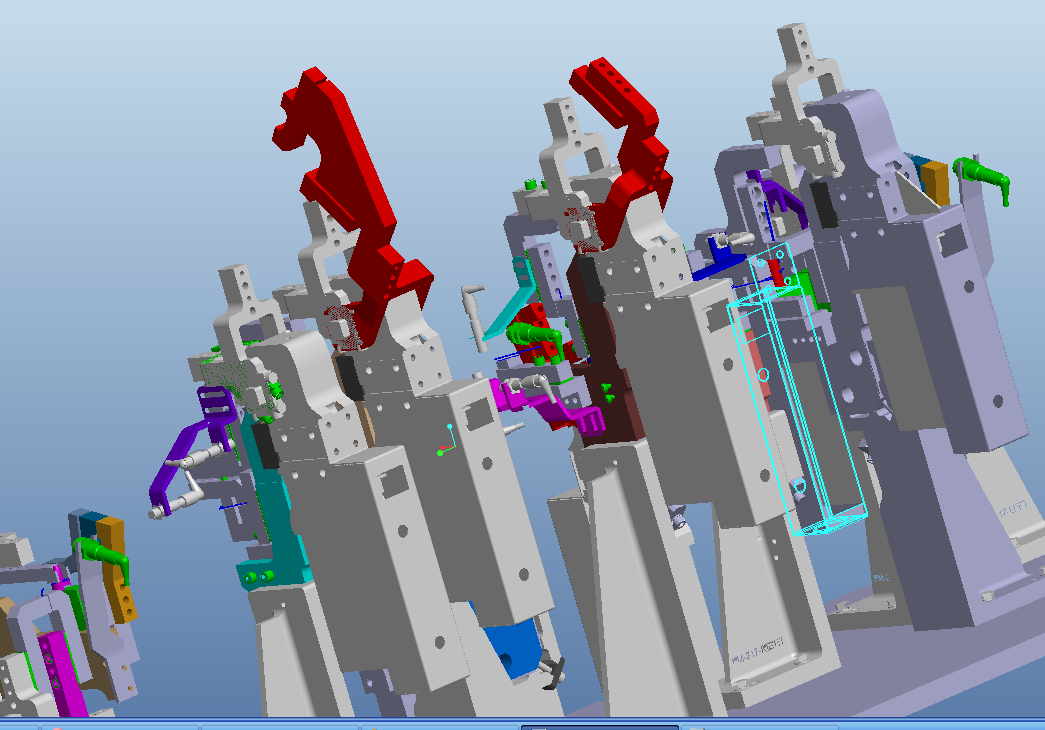The height and width of the screenshot is (730, 1045).
Task: Pick the coordinate system marker at the center
Action: point(447,441)
